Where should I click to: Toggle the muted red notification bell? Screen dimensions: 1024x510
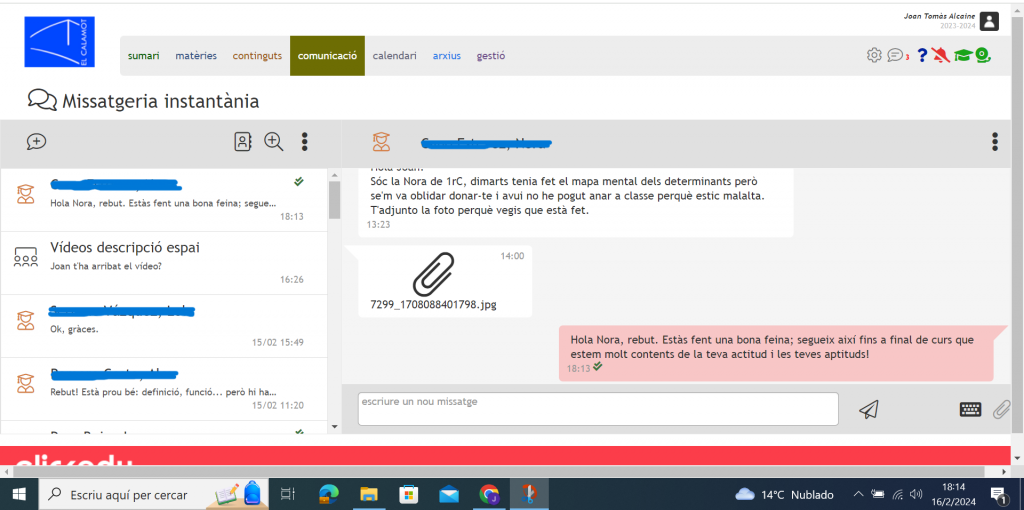940,55
